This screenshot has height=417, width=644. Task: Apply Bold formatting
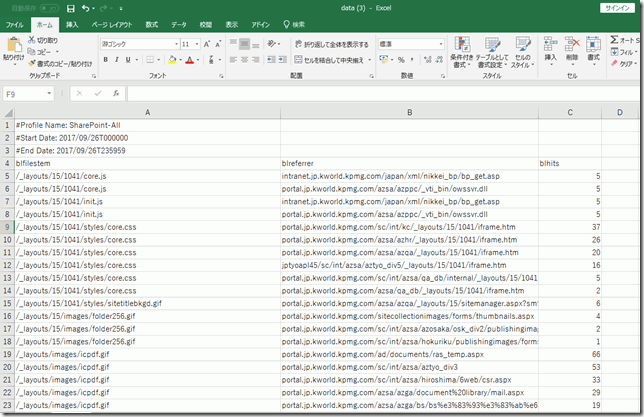pyautogui.click(x=106, y=60)
